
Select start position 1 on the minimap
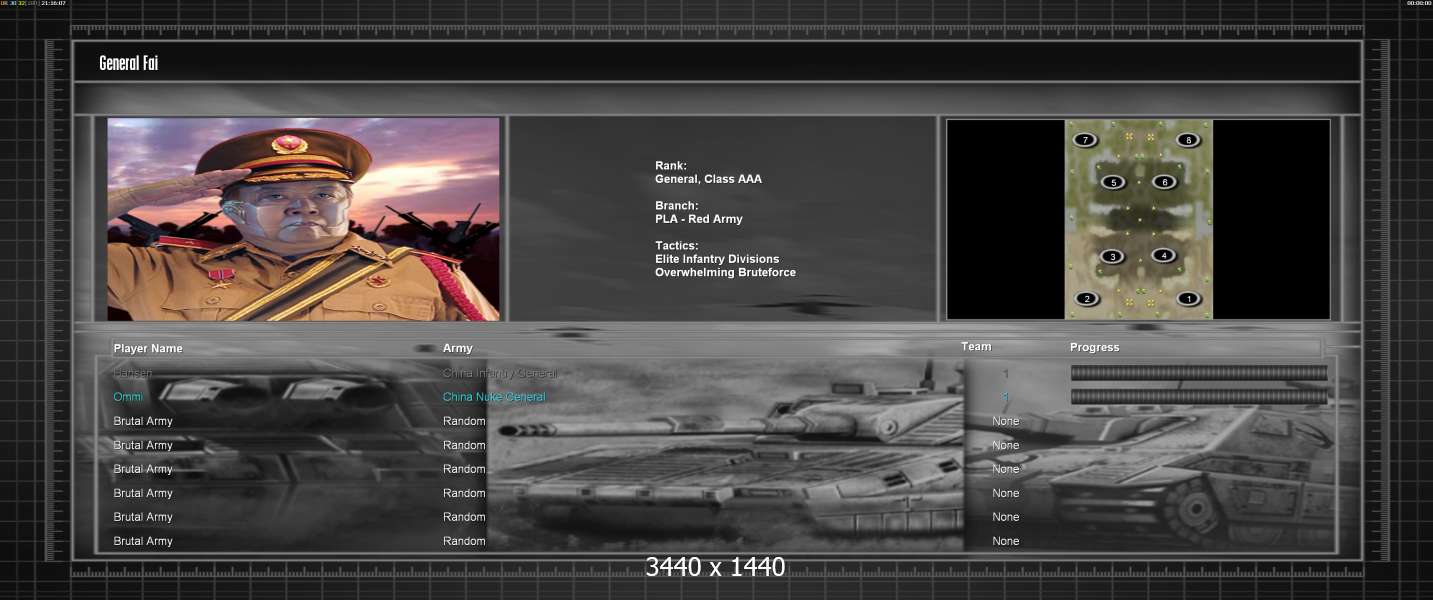pos(1188,298)
